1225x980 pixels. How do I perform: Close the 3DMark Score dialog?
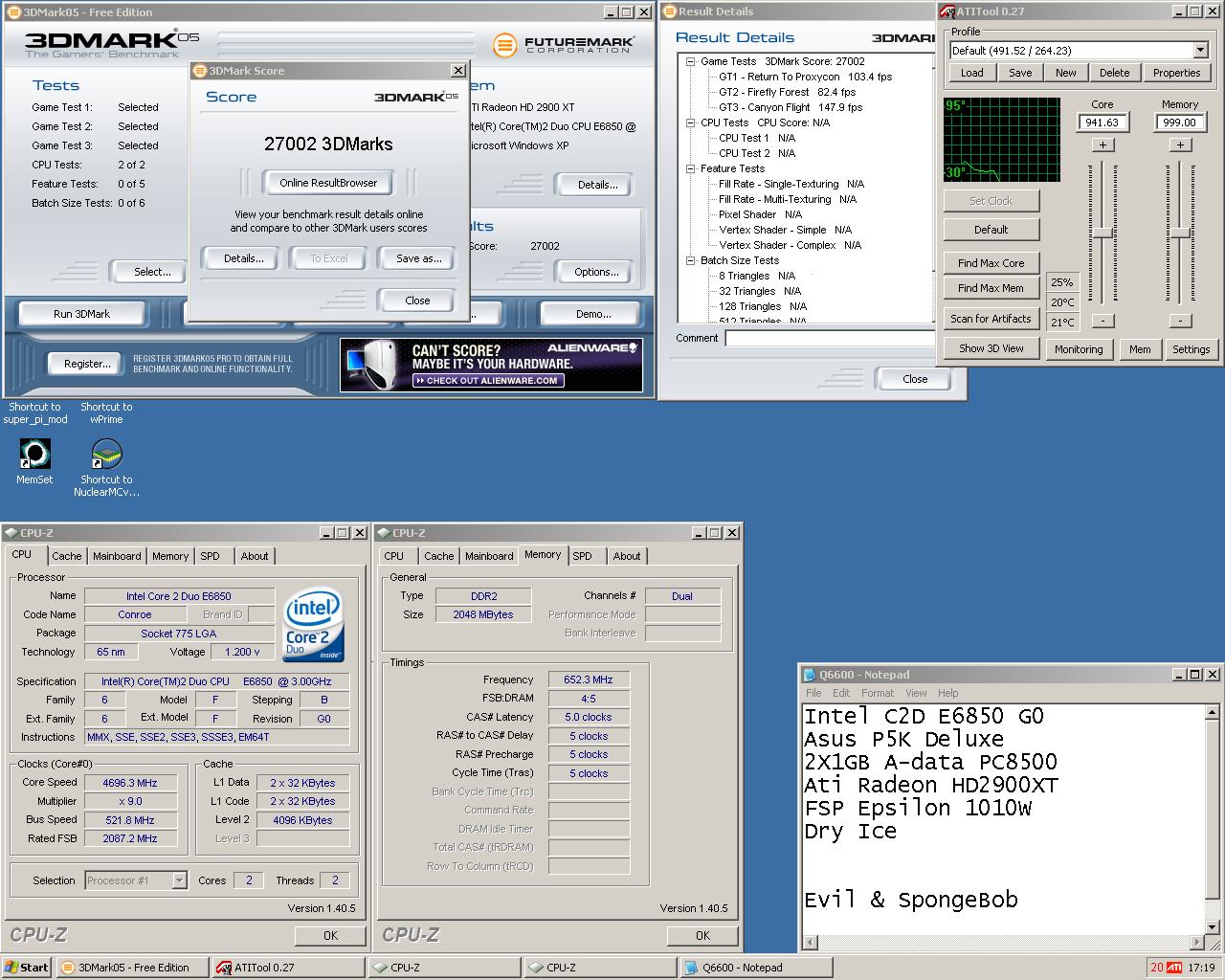417,301
